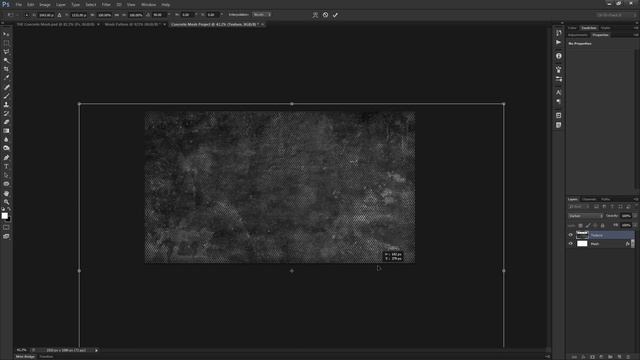Select the Healing Brush tool

pyautogui.click(x=6, y=87)
